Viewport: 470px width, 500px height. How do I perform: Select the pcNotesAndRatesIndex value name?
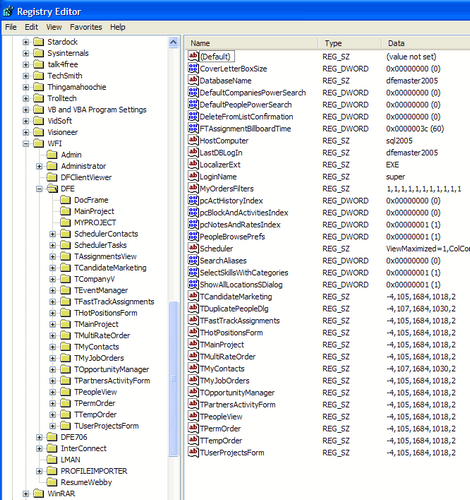[x=240, y=225]
